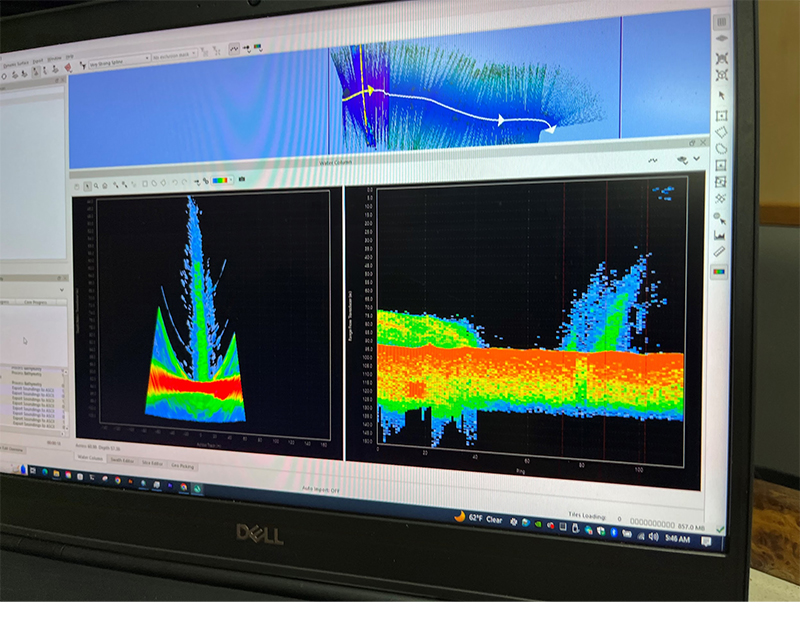Click the layers icon in right toolbar
The width and height of the screenshot is (800, 618).
coord(721,38)
